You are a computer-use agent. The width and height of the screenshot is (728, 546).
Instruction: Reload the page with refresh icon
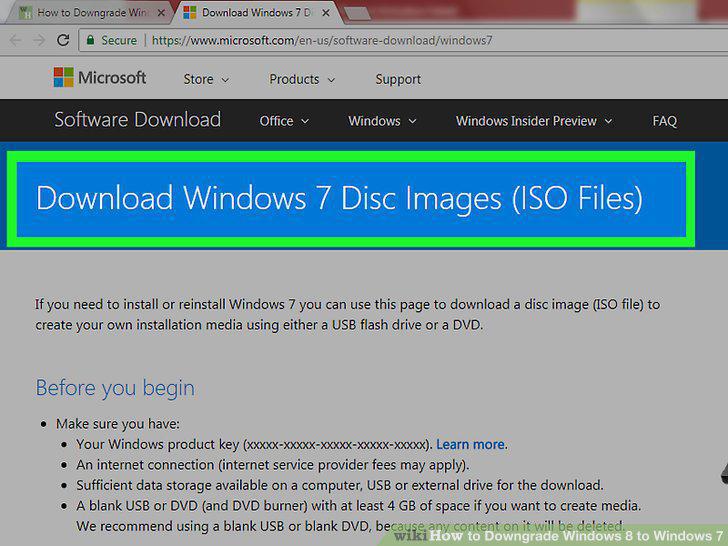63,40
